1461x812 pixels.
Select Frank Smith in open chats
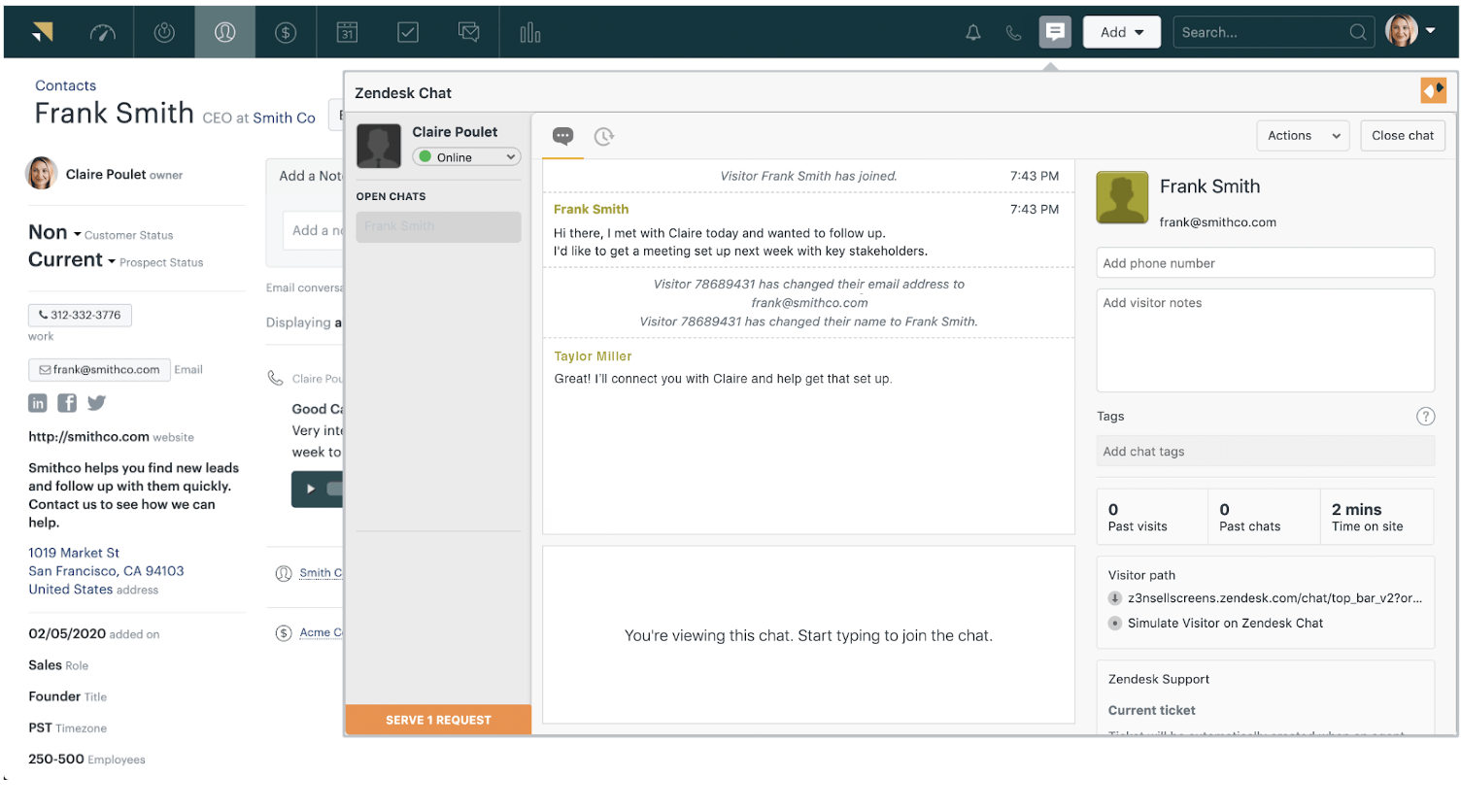(x=438, y=226)
